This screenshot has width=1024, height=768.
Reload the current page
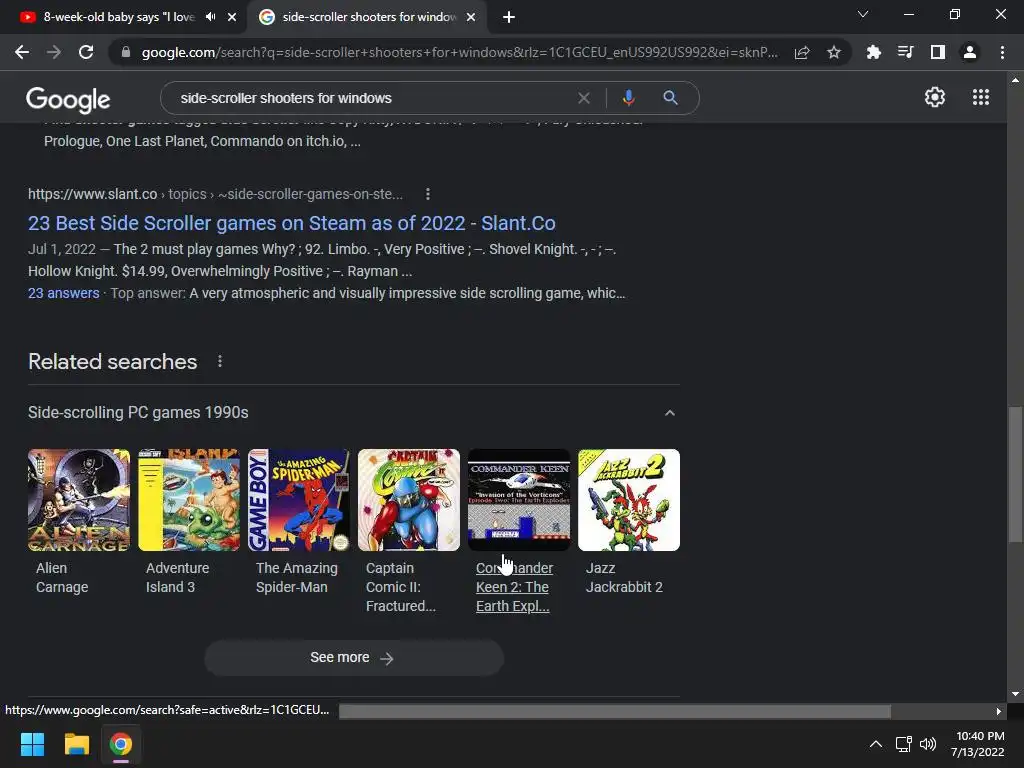(86, 52)
